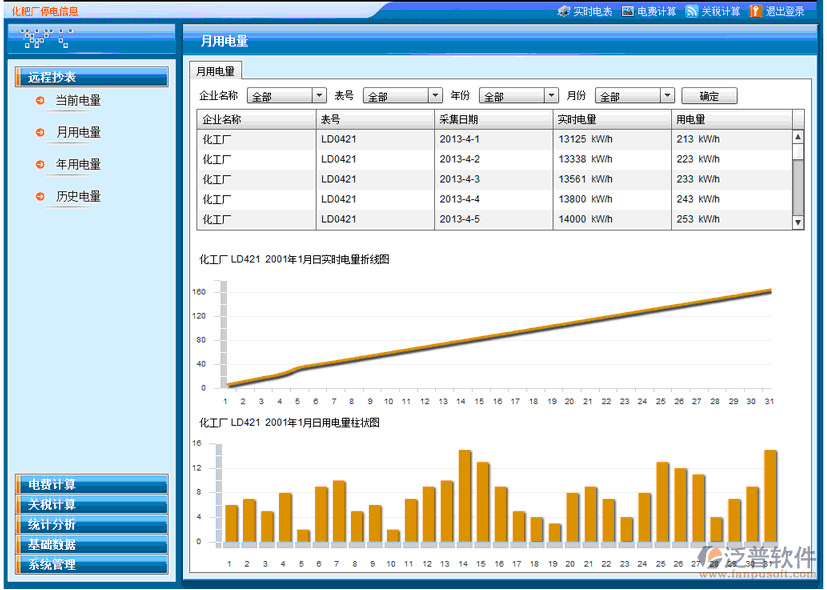This screenshot has width=827, height=590.
Task: Open the 历史电量 link in sidebar
Action: pyautogui.click(x=78, y=197)
